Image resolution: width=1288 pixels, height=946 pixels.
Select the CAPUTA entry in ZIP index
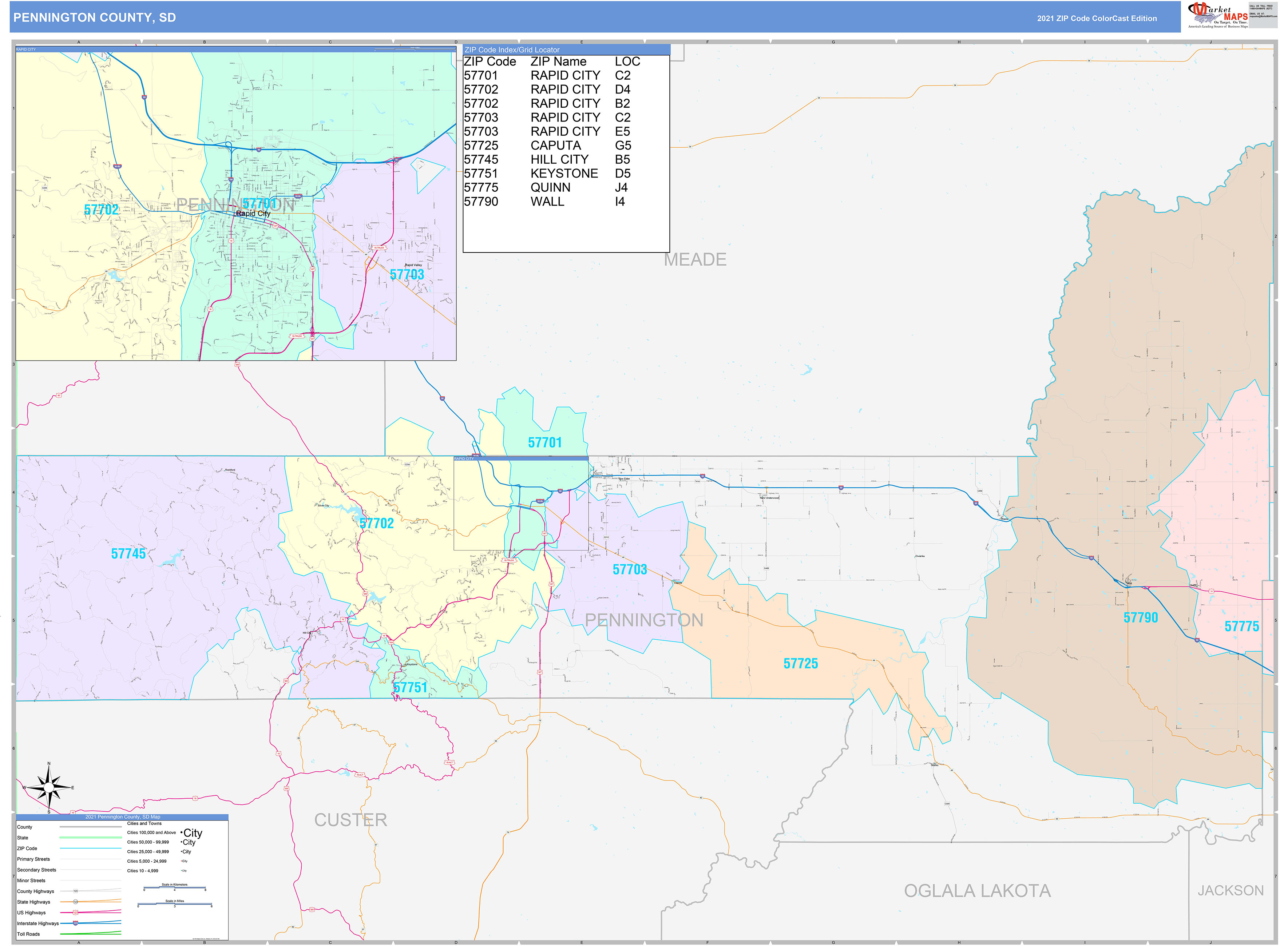pyautogui.click(x=555, y=146)
